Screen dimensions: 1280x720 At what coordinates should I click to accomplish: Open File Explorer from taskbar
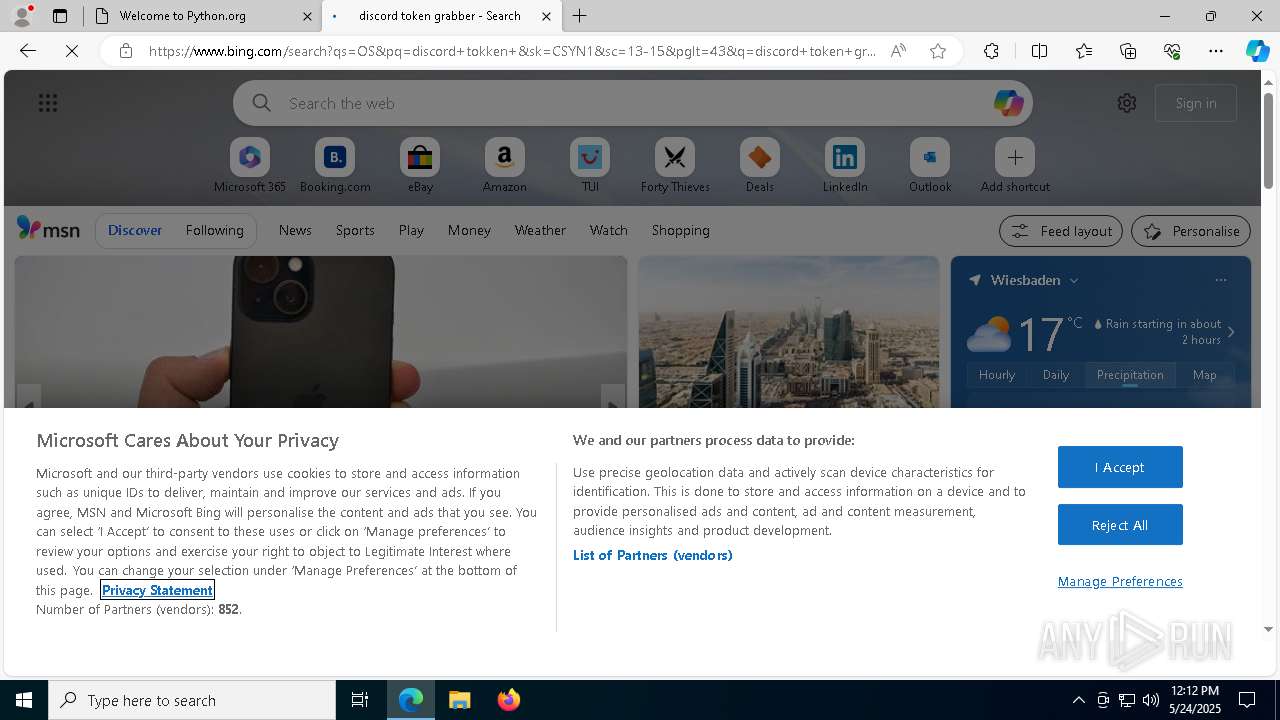(x=460, y=700)
